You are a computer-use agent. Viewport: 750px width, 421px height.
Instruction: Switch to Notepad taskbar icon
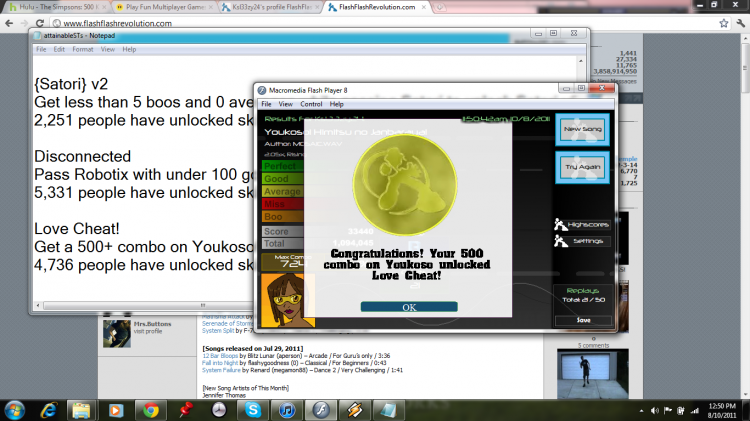tap(388, 410)
